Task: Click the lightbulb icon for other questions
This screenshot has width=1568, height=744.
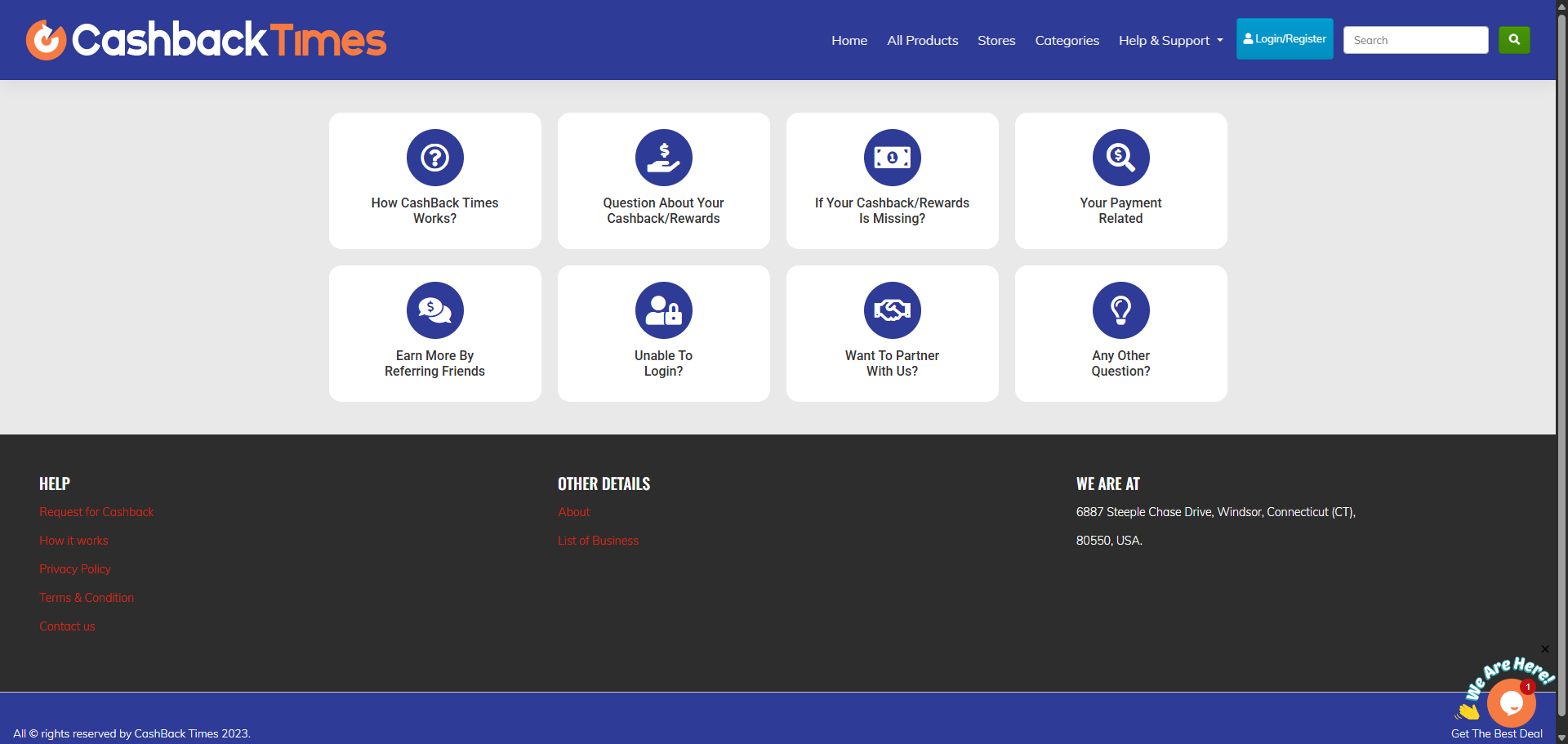Action: pyautogui.click(x=1120, y=310)
